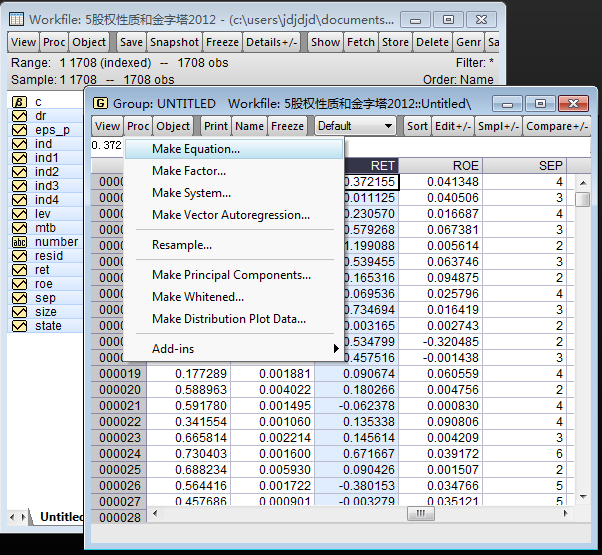602x555 pixels.
Task: Click the series icon next to mtb
Action: click(x=19, y=228)
